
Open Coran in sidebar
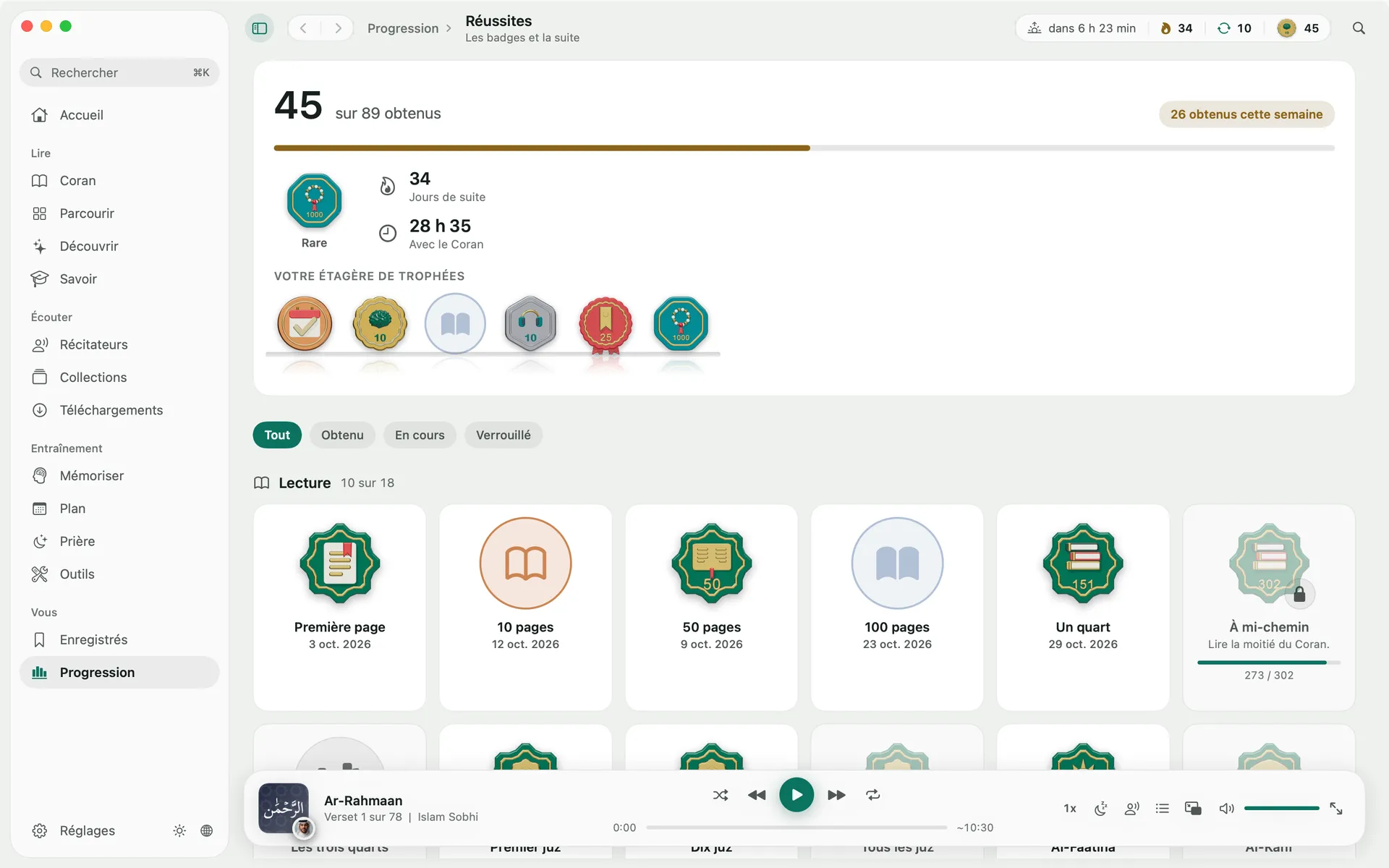119,181
